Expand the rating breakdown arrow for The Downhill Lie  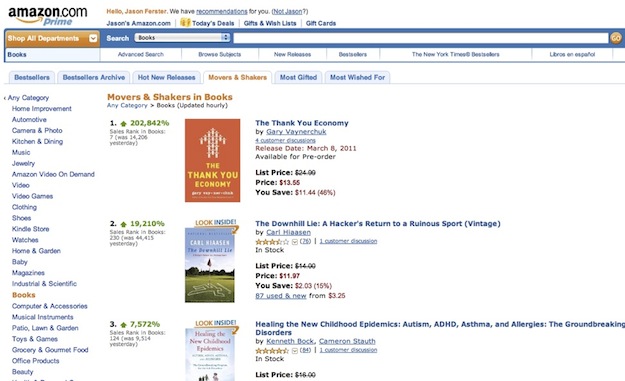click(295, 242)
